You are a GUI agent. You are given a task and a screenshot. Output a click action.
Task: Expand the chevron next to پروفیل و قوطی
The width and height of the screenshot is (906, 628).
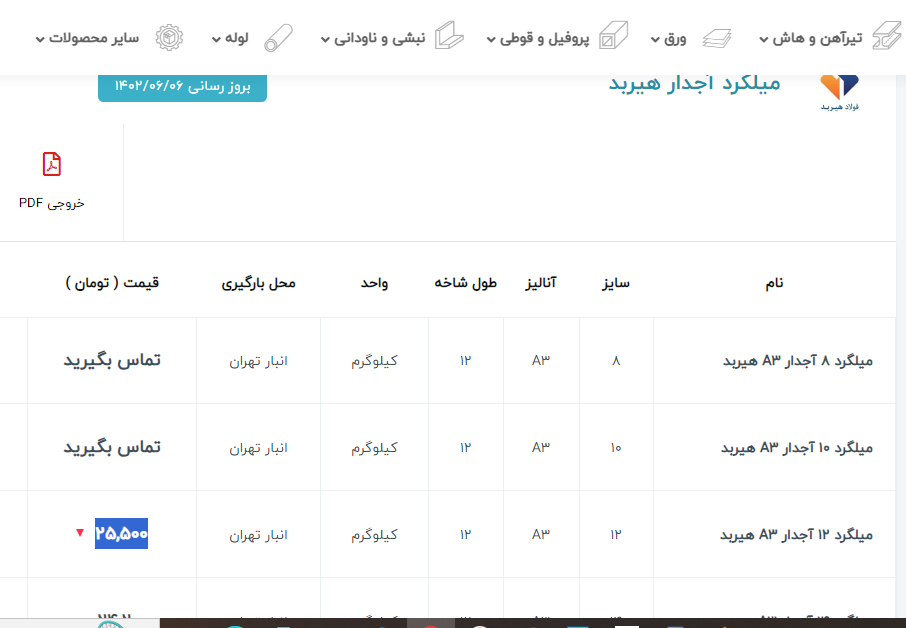(491, 40)
